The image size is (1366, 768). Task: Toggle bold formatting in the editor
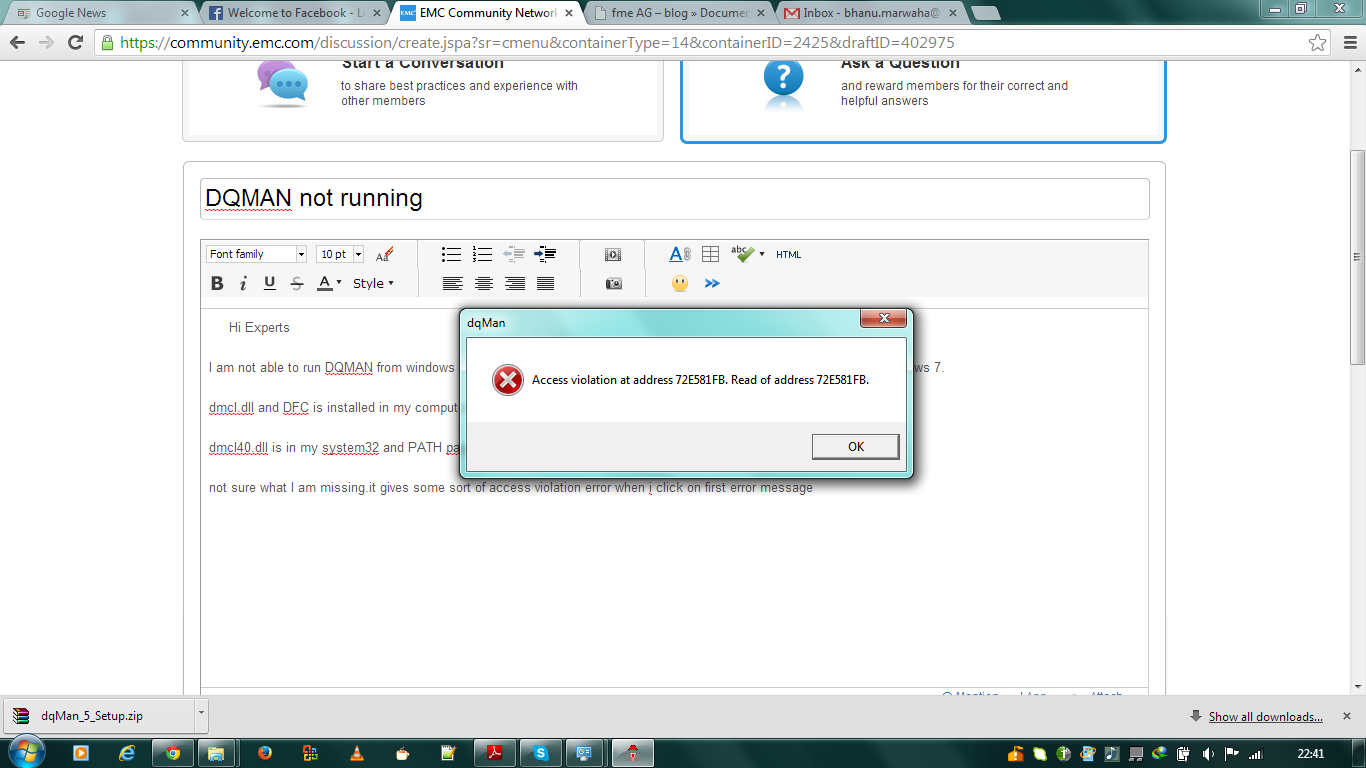(x=216, y=283)
